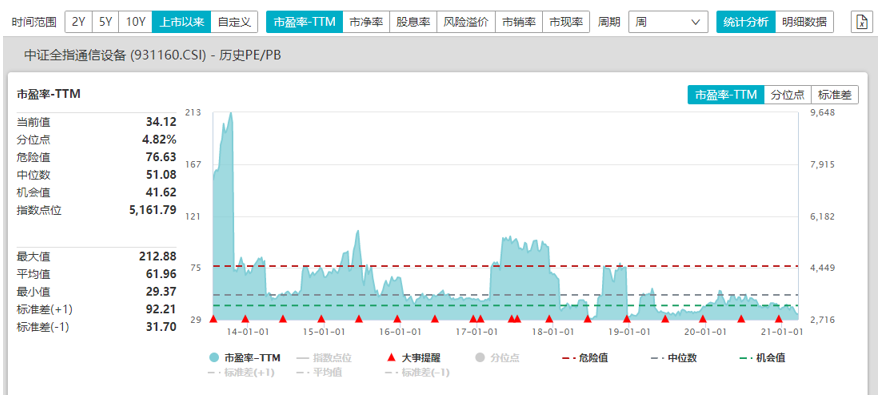Toggle the 危险值 dashed line legend
The height and width of the screenshot is (398, 882).
point(585,358)
